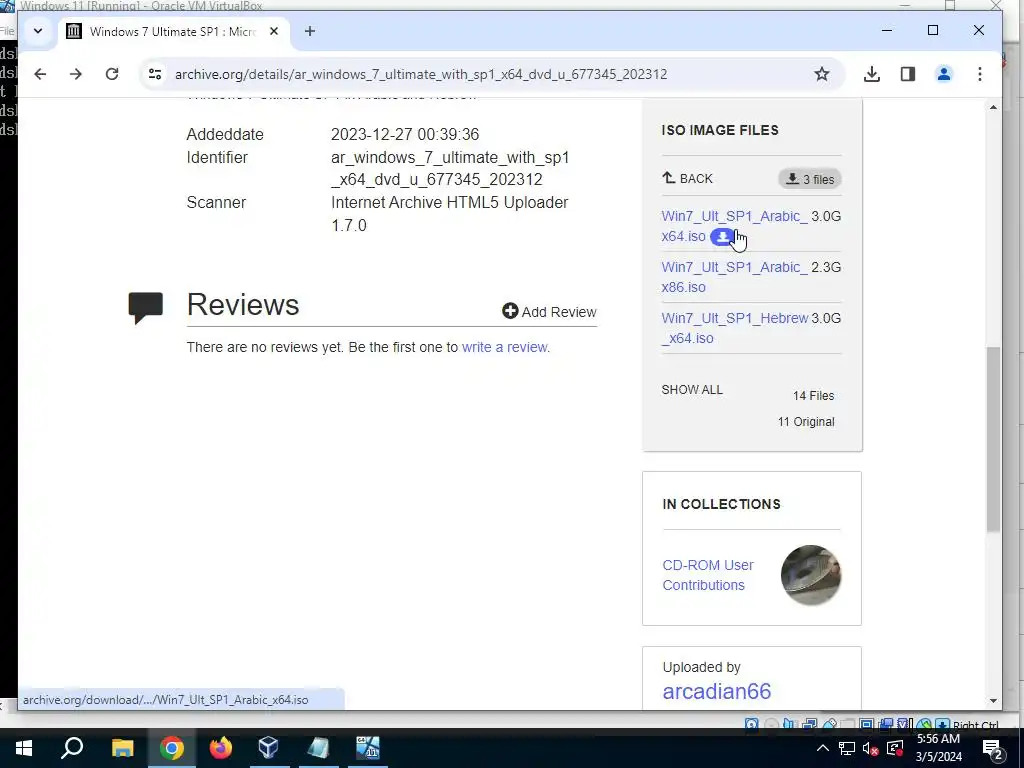Open Win7_Ult_SP1_Arabic_x86.iso link
This screenshot has width=1024, height=768.
coord(734,277)
